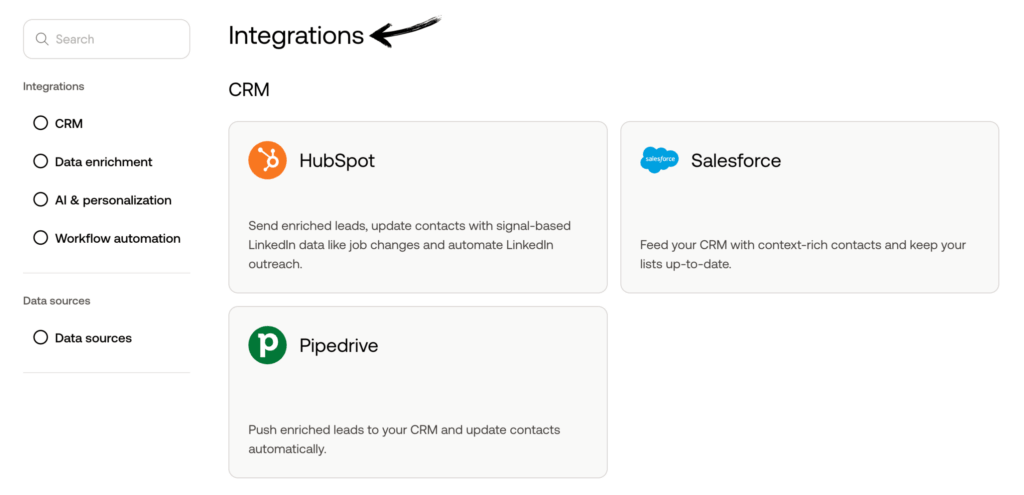Image resolution: width=1024 pixels, height=495 pixels.
Task: Select the Workflow automation radio option
Action: (x=41, y=238)
